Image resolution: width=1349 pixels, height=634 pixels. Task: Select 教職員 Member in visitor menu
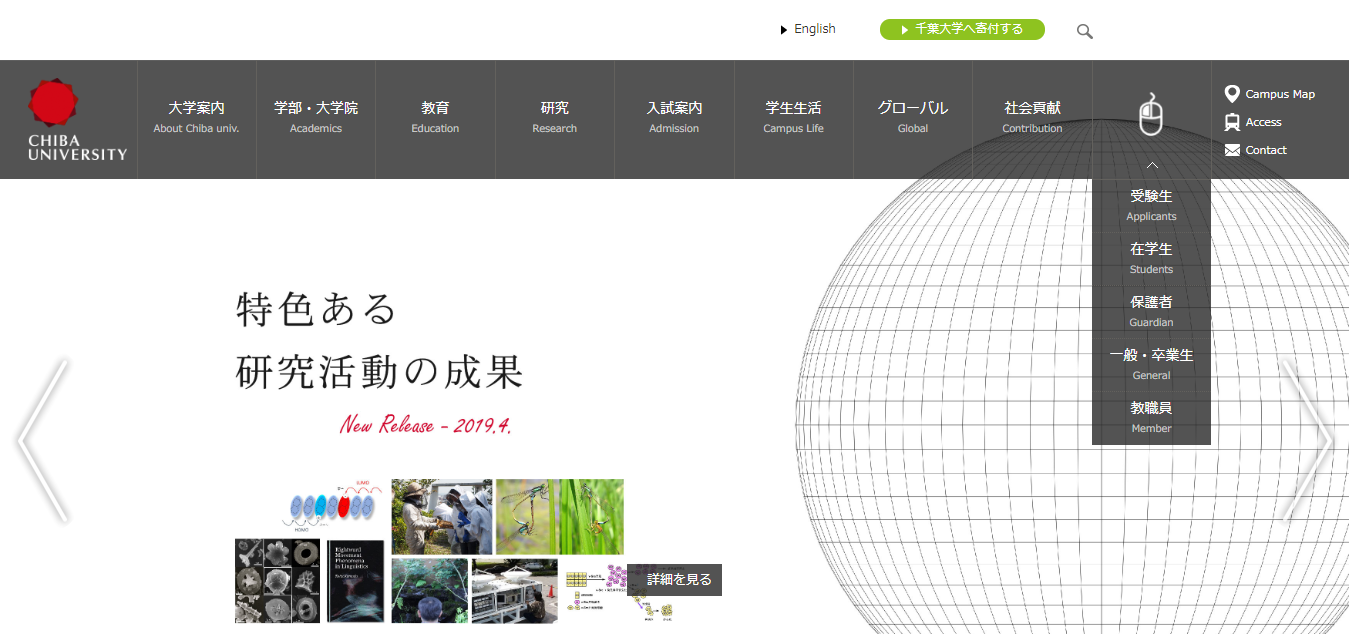coord(1151,417)
